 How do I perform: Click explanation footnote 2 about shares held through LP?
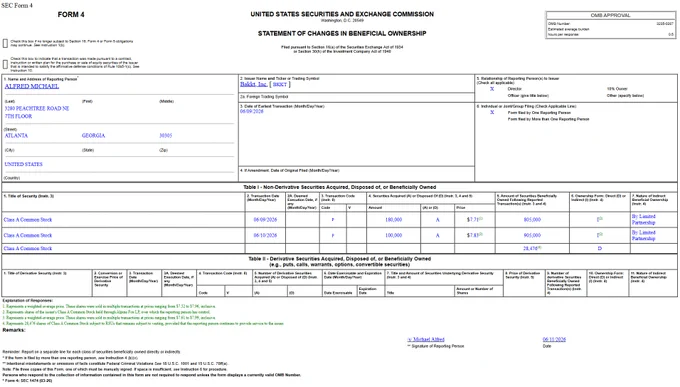(x=107, y=312)
